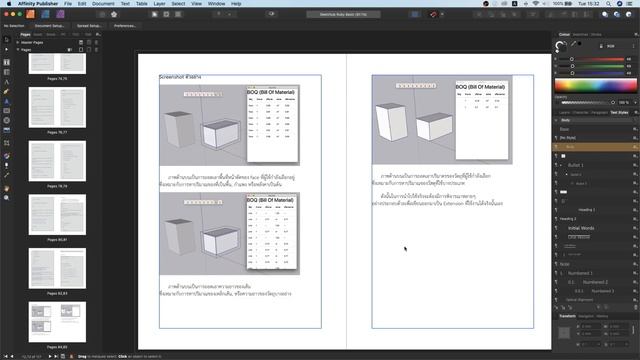Switch to Photo persona icon
This screenshot has height=360, width=640.
click(60, 14)
